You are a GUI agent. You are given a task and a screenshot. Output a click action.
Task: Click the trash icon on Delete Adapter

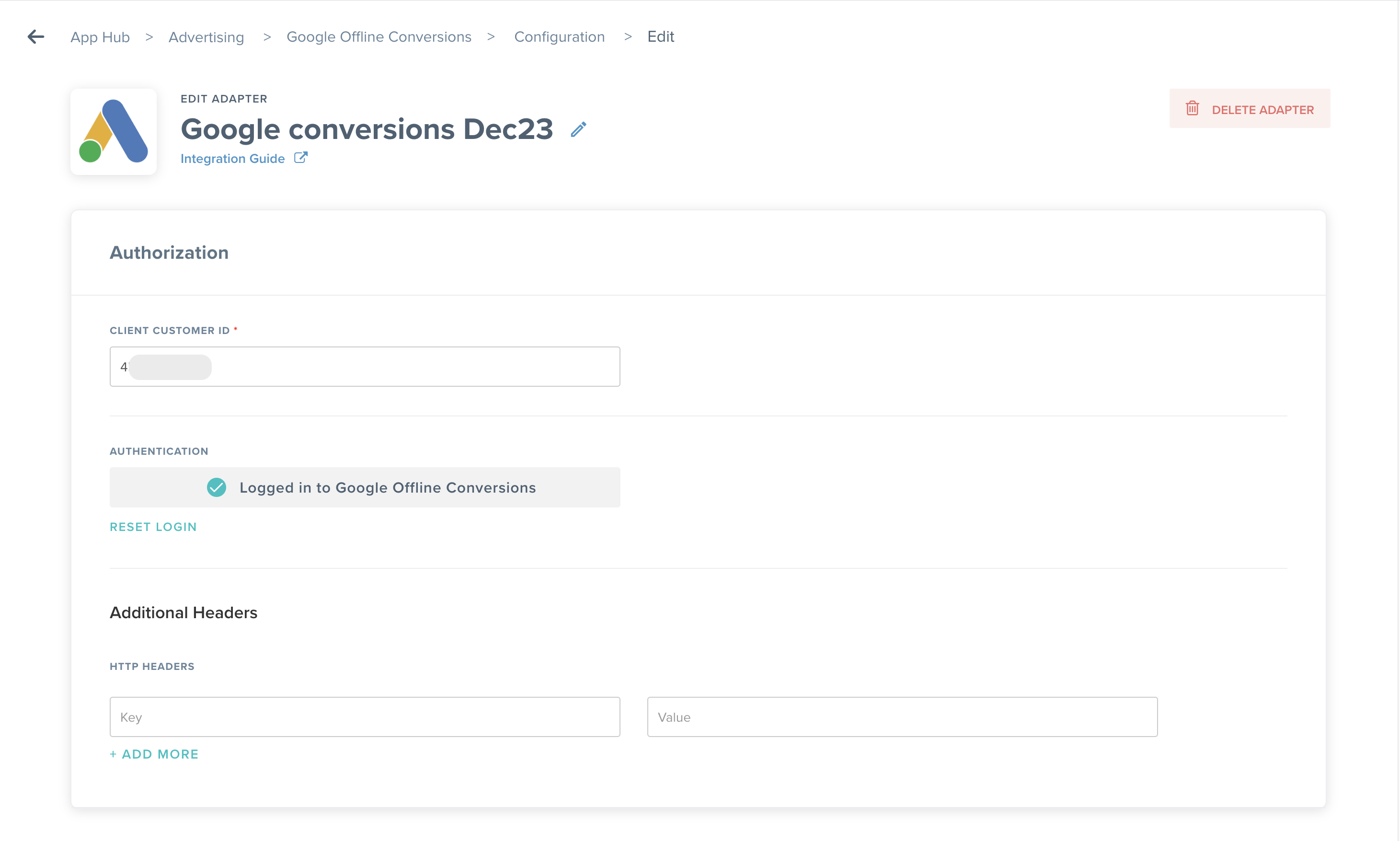point(1193,108)
